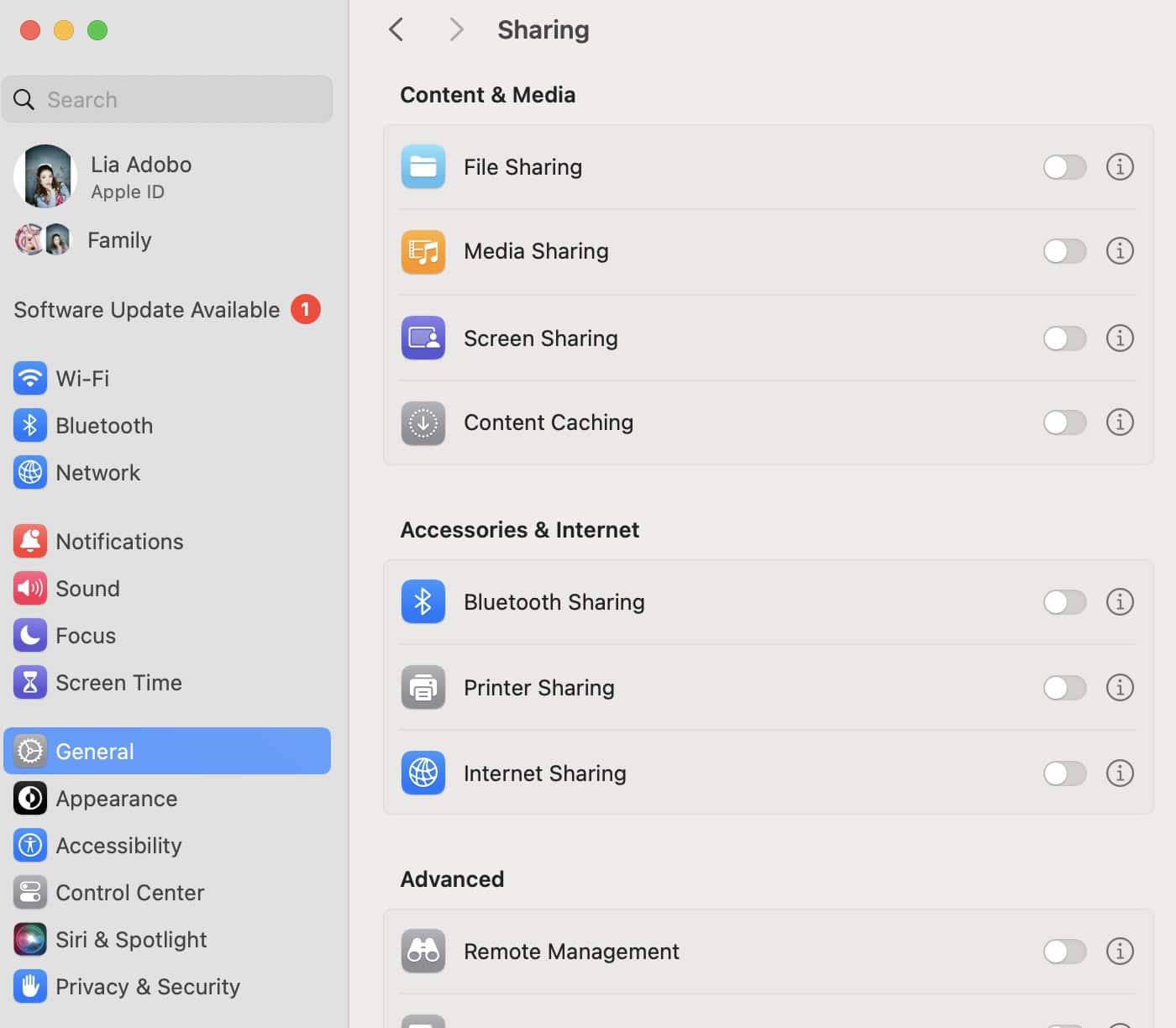The height and width of the screenshot is (1028, 1176).
Task: Open Wi-Fi settings in sidebar
Action: [82, 379]
